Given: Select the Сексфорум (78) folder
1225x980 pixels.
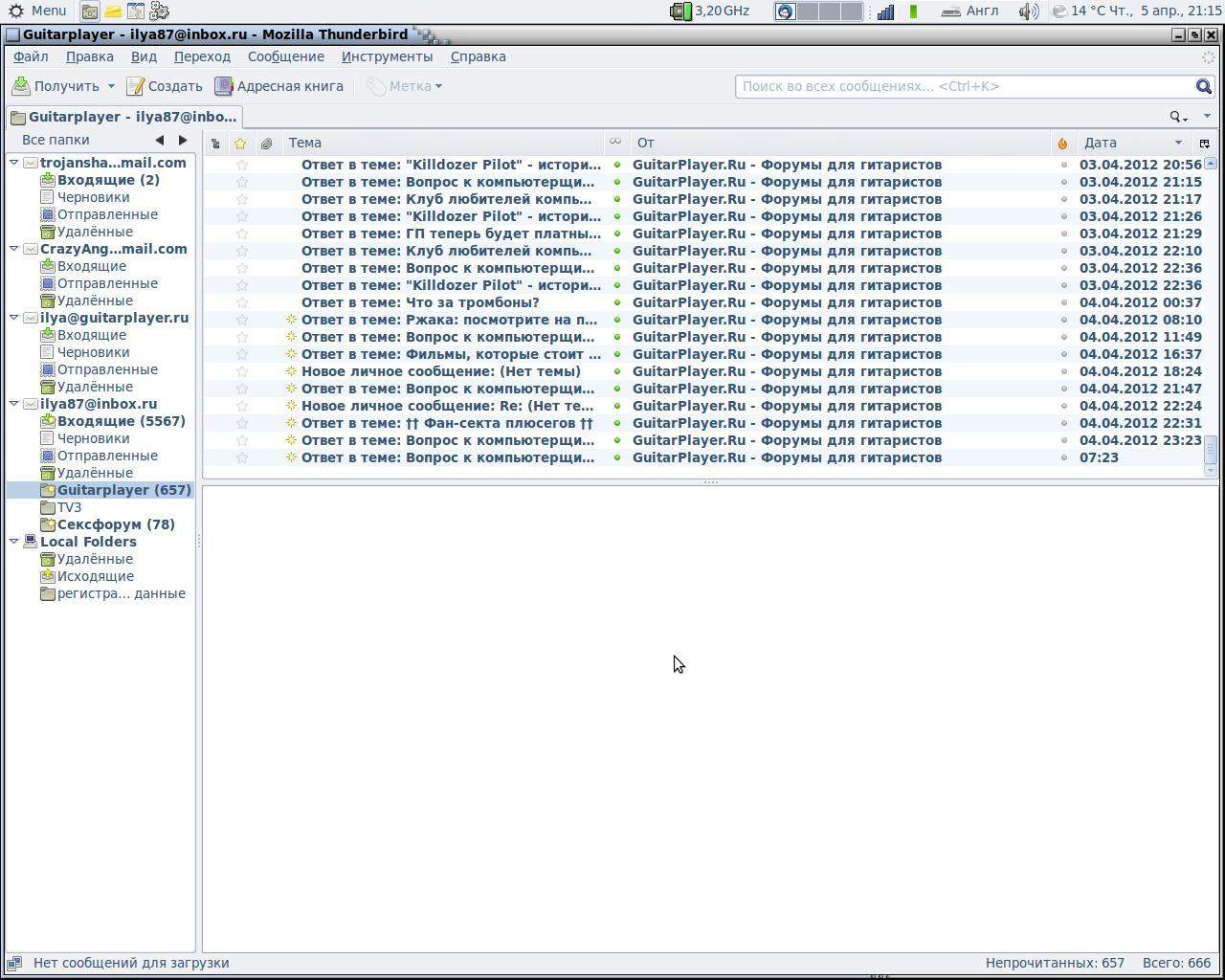Looking at the screenshot, I should pyautogui.click(x=115, y=524).
